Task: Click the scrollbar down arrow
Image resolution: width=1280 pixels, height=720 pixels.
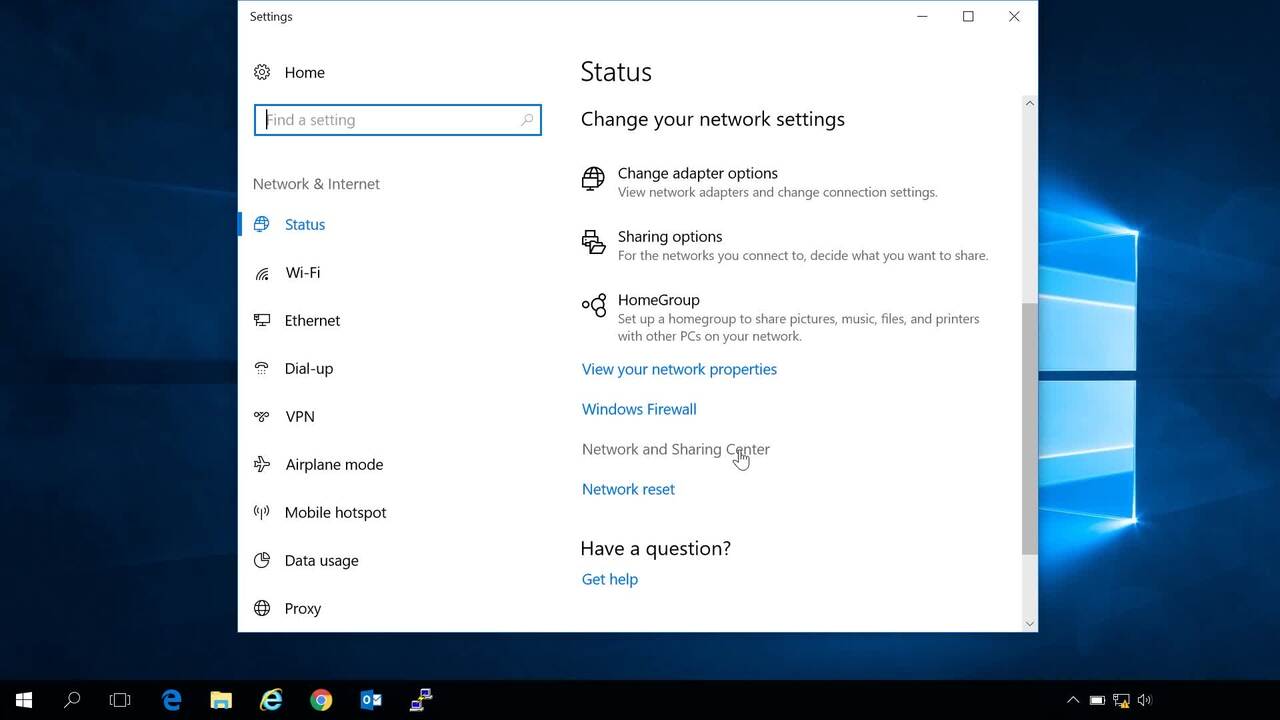Action: coord(1029,623)
